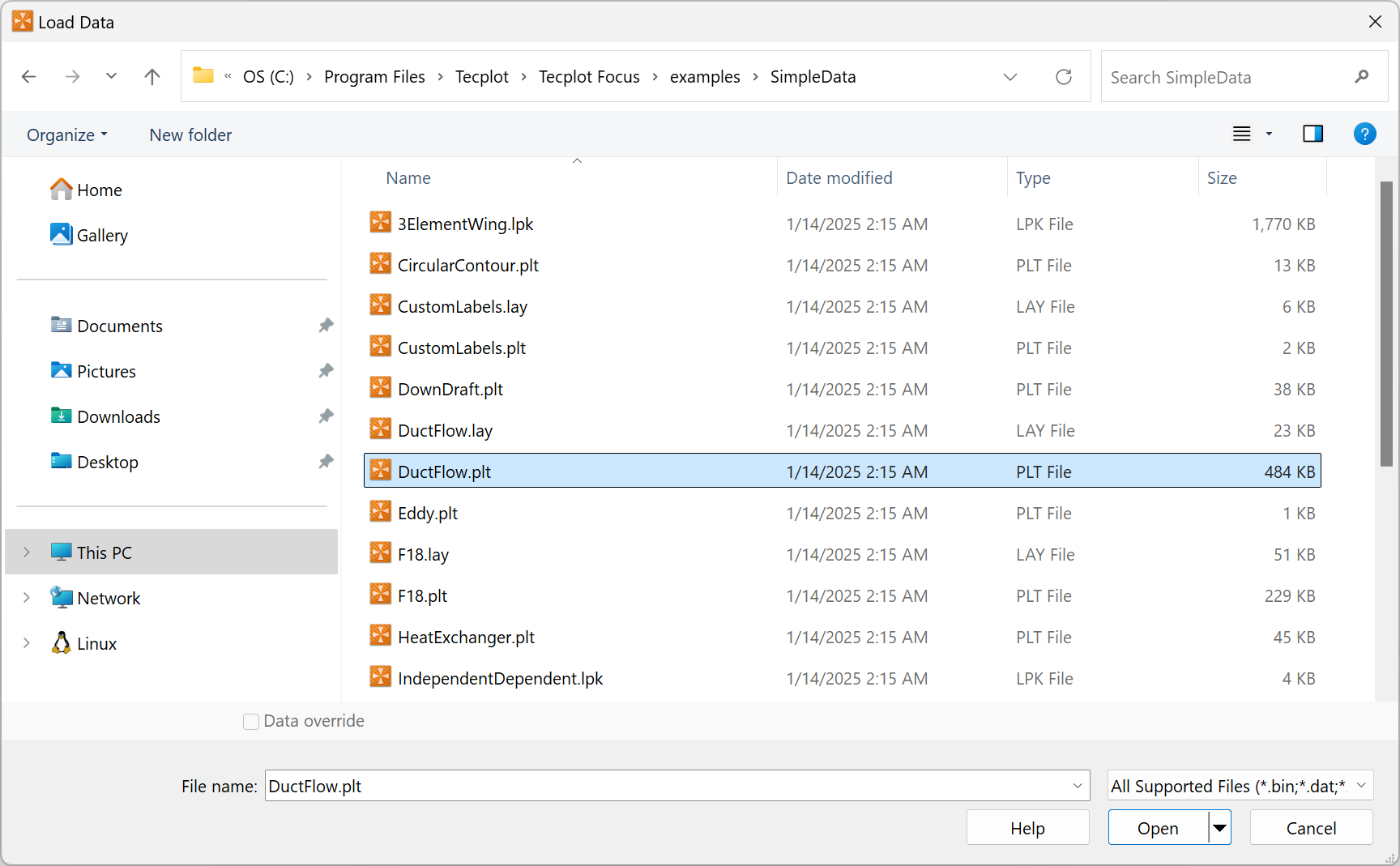Select CustomLabels.lay file icon
The image size is (1400, 866).
tap(380, 305)
